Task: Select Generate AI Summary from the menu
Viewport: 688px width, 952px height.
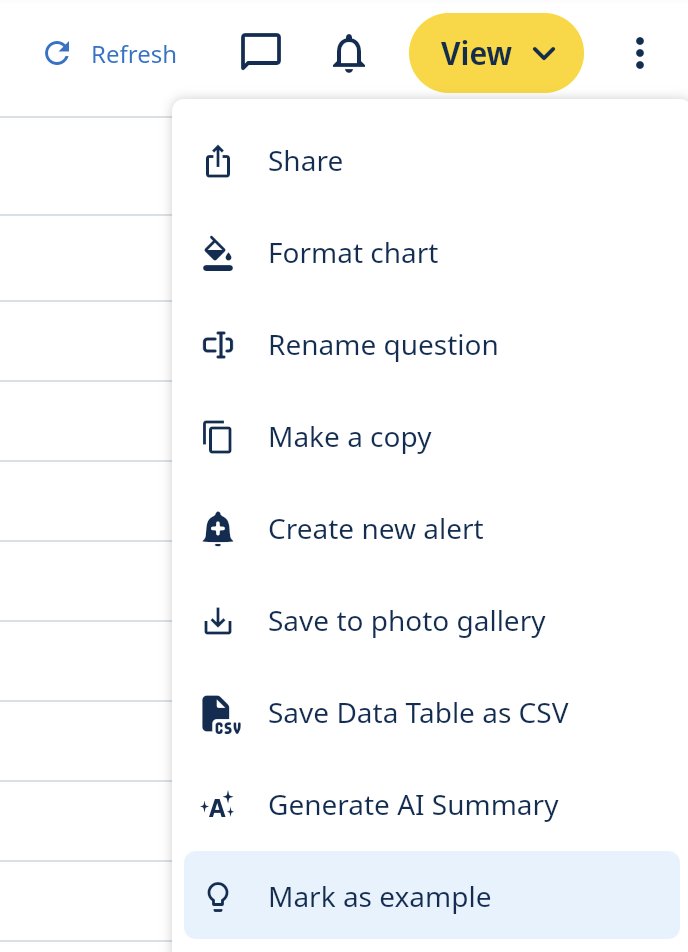Action: 413,806
